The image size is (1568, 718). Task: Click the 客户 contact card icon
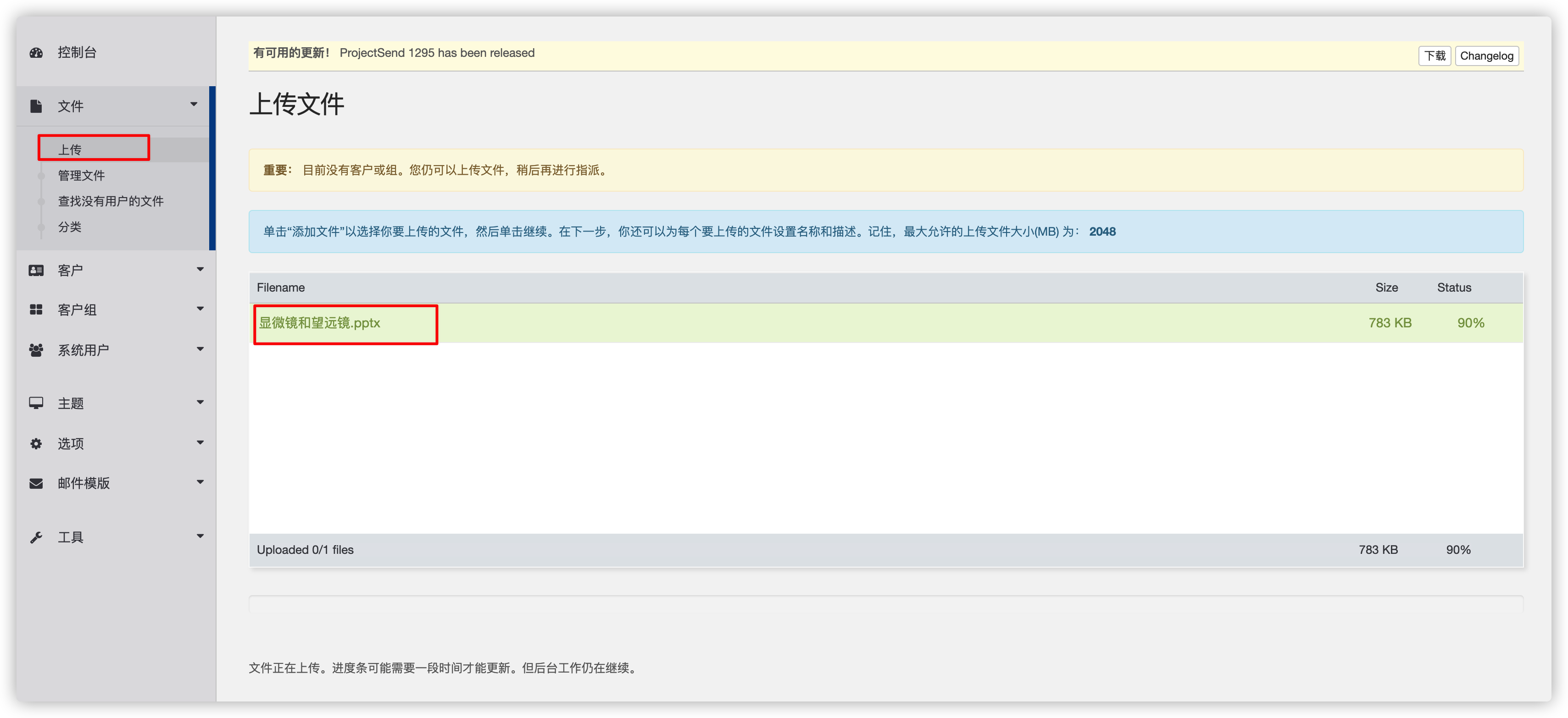point(36,270)
